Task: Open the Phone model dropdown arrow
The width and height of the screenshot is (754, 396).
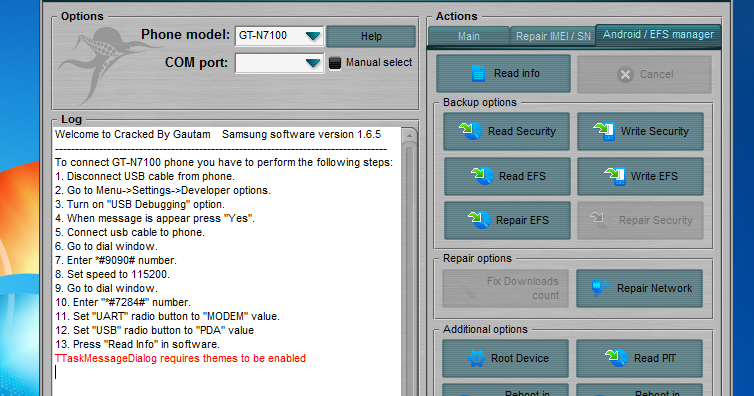Action: pyautogui.click(x=313, y=36)
